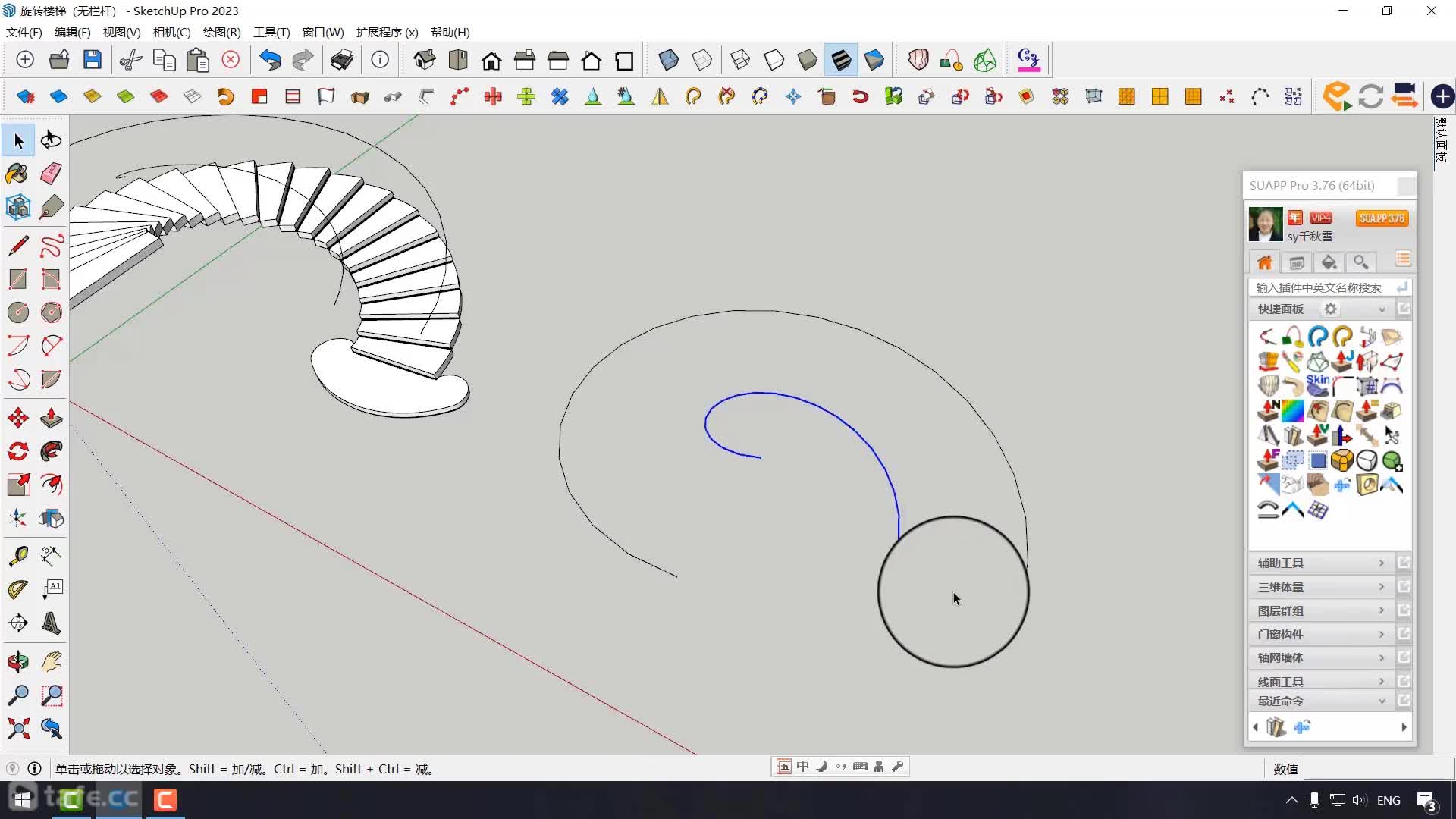
Task: Activate the Follow Me tool
Action: coord(52,451)
